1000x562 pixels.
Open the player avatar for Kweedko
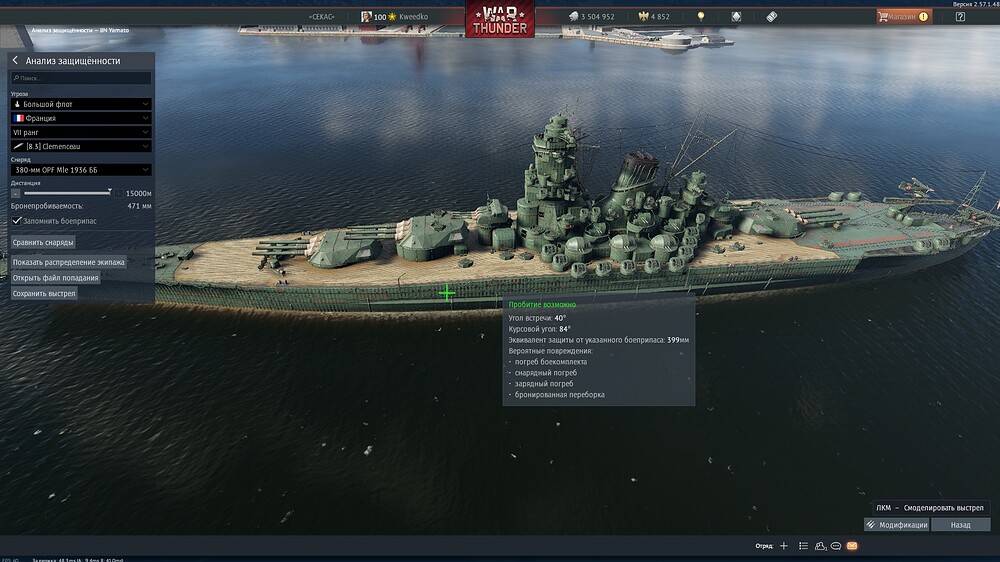366,17
